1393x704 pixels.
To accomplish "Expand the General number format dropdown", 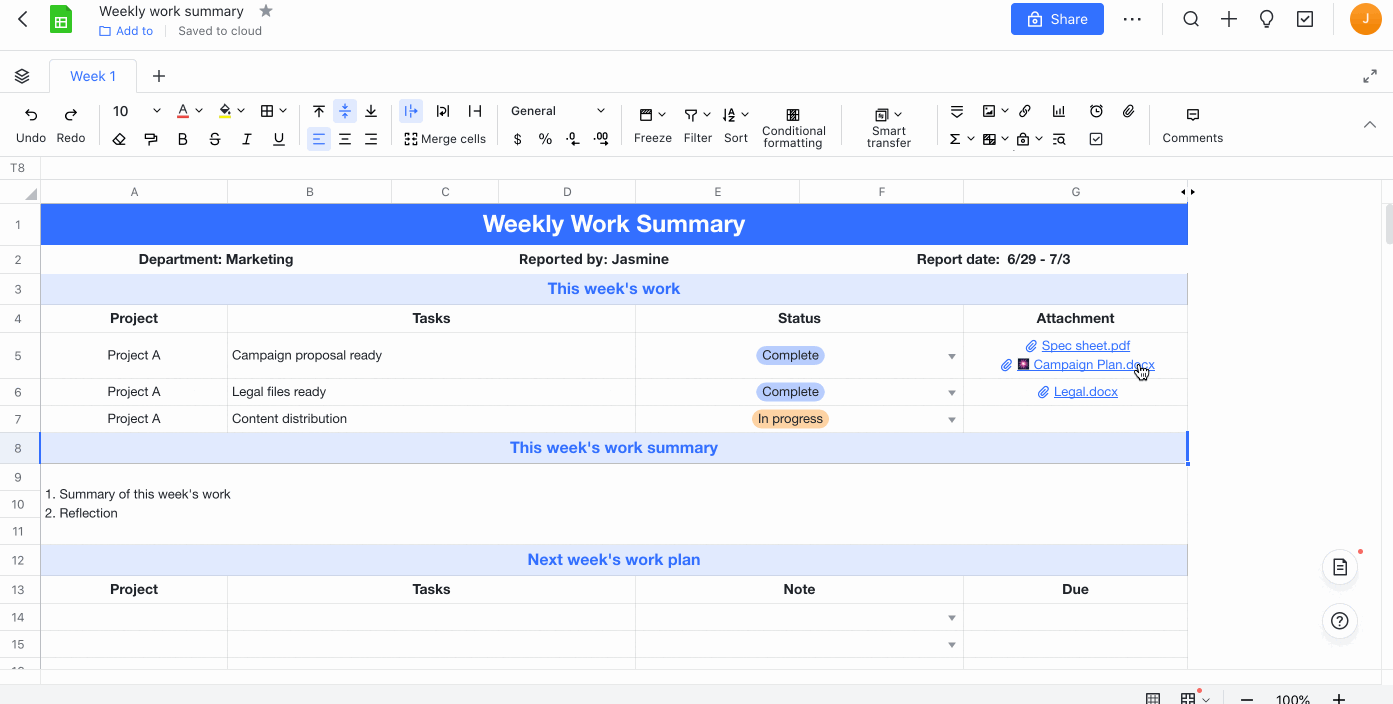I will point(600,111).
